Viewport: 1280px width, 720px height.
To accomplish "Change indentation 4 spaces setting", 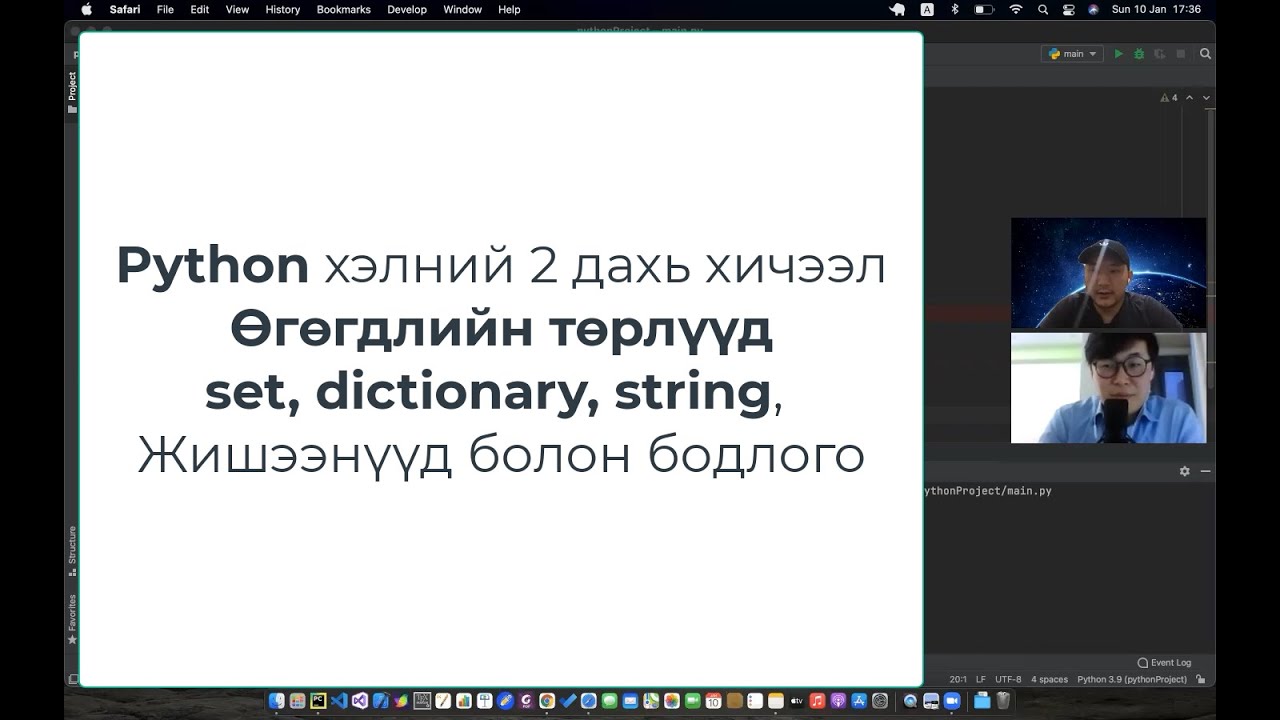I will [x=1050, y=679].
